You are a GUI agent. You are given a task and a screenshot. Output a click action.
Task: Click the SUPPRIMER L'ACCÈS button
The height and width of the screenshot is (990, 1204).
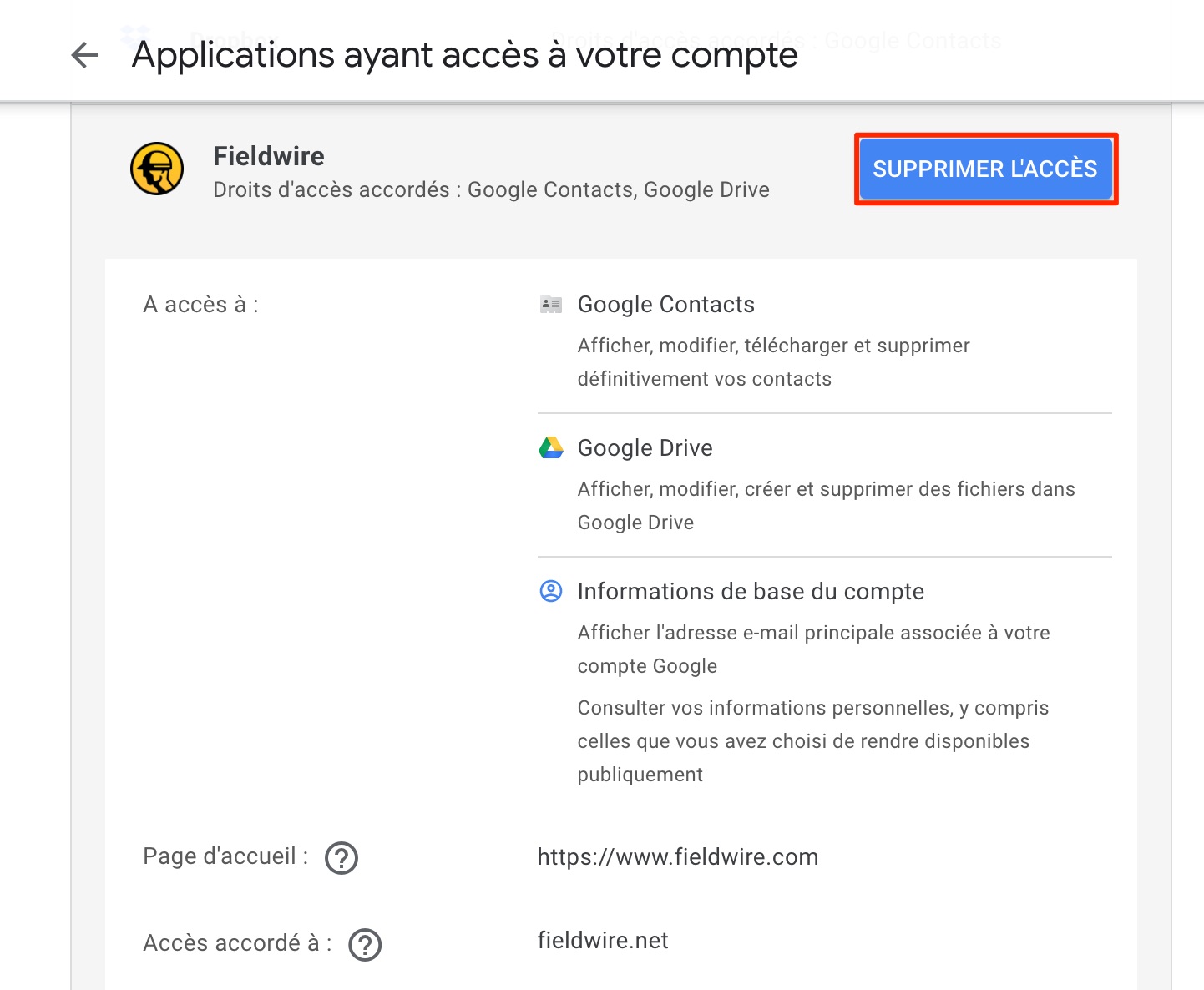click(986, 169)
